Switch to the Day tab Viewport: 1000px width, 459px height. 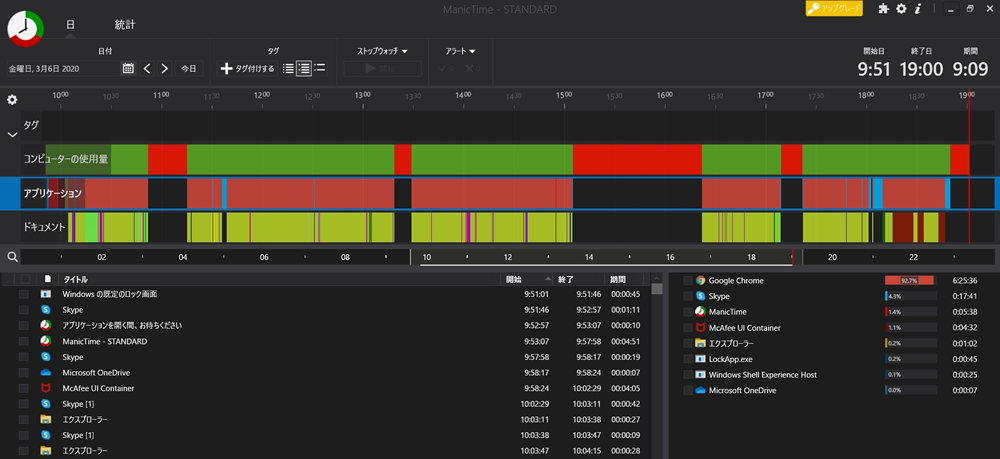point(70,25)
